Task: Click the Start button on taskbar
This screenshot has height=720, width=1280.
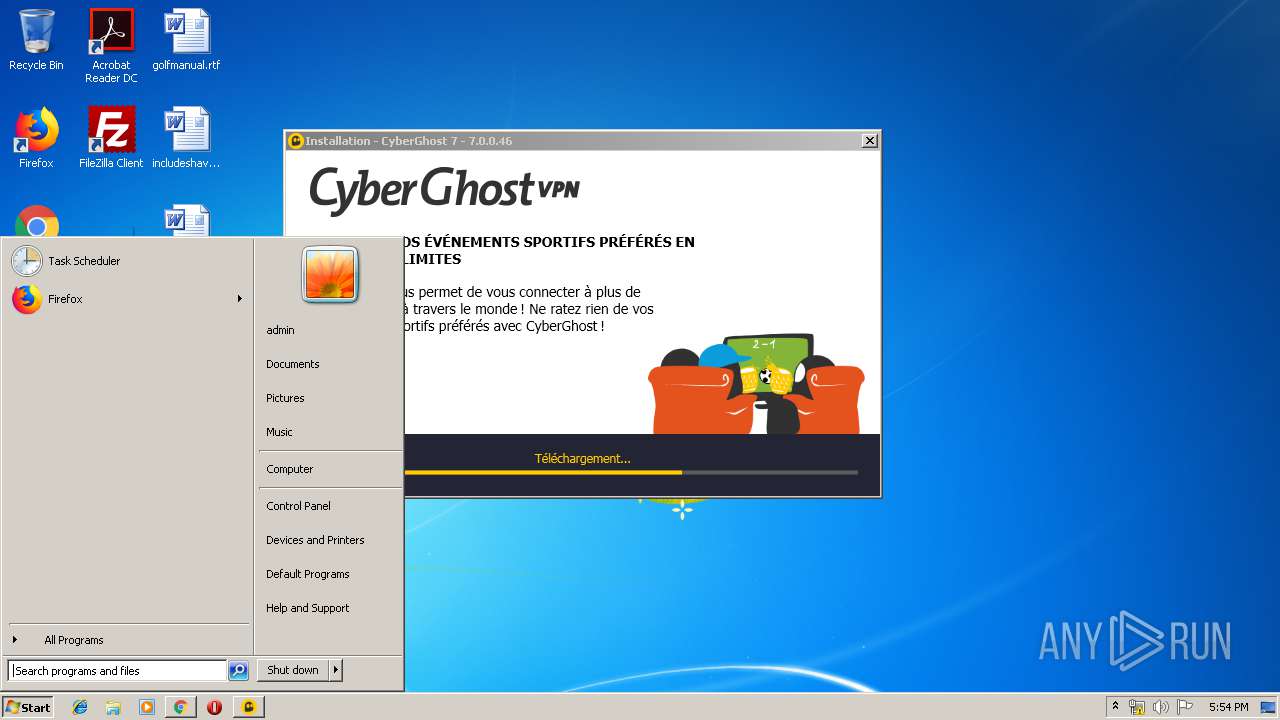Action: coord(28,707)
